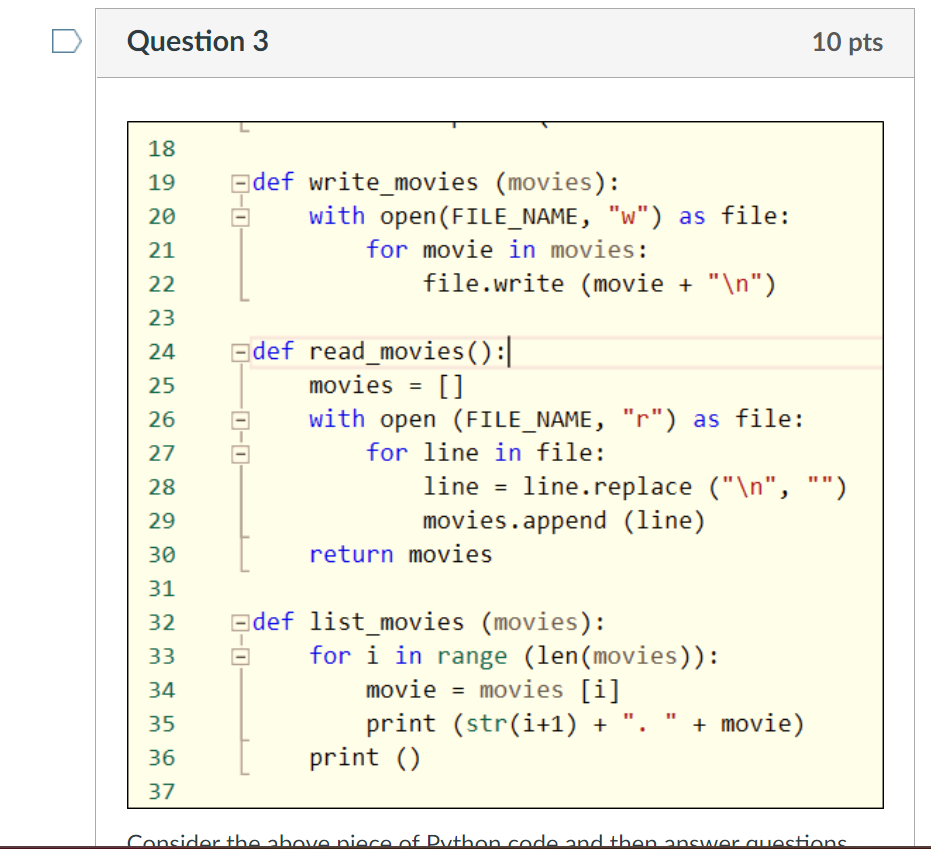Click the 10 pts label
The image size is (931, 849).
click(847, 41)
